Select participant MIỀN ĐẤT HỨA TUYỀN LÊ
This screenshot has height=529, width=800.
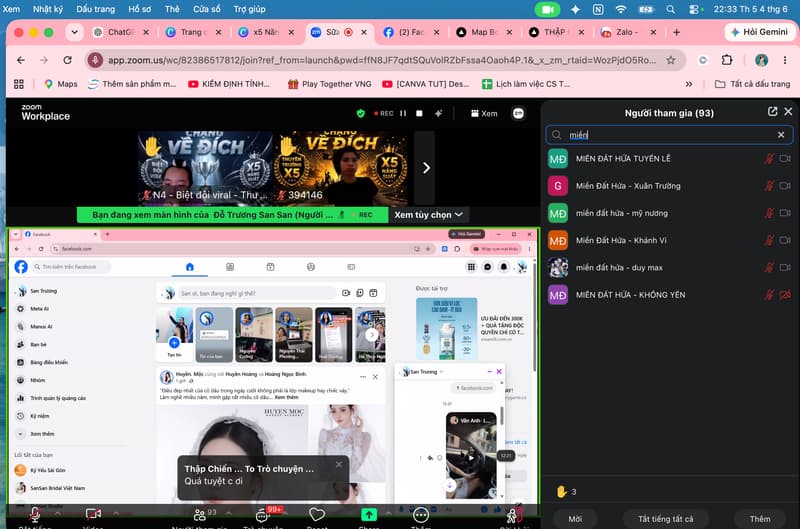[x=669, y=159]
